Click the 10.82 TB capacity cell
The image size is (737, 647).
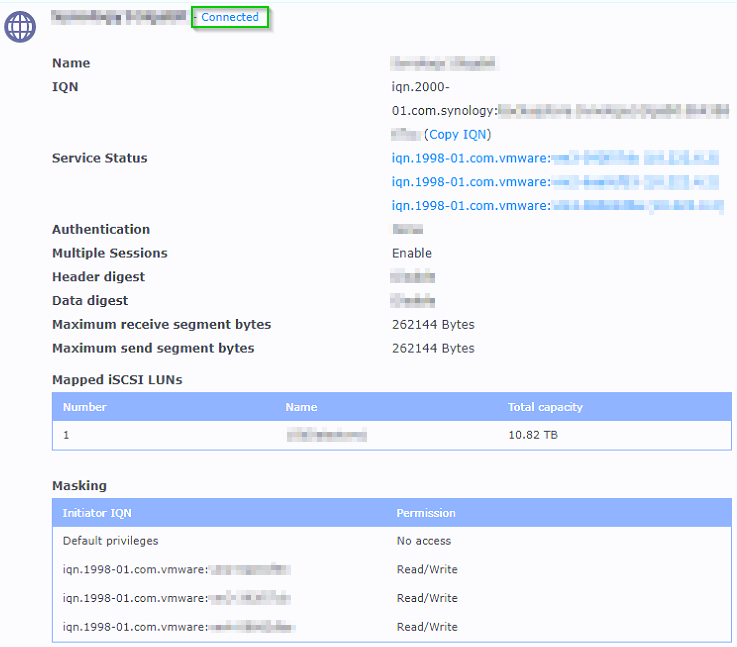click(533, 436)
